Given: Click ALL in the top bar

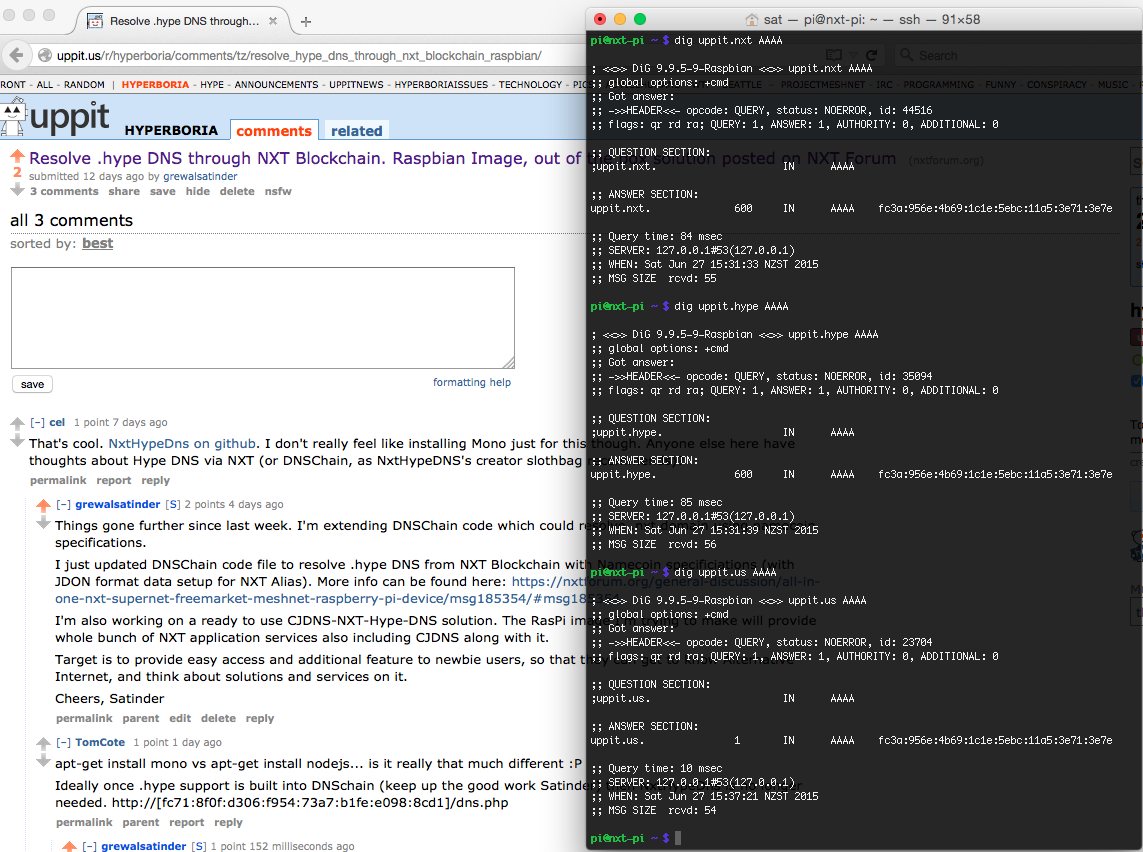Looking at the screenshot, I should [44, 85].
